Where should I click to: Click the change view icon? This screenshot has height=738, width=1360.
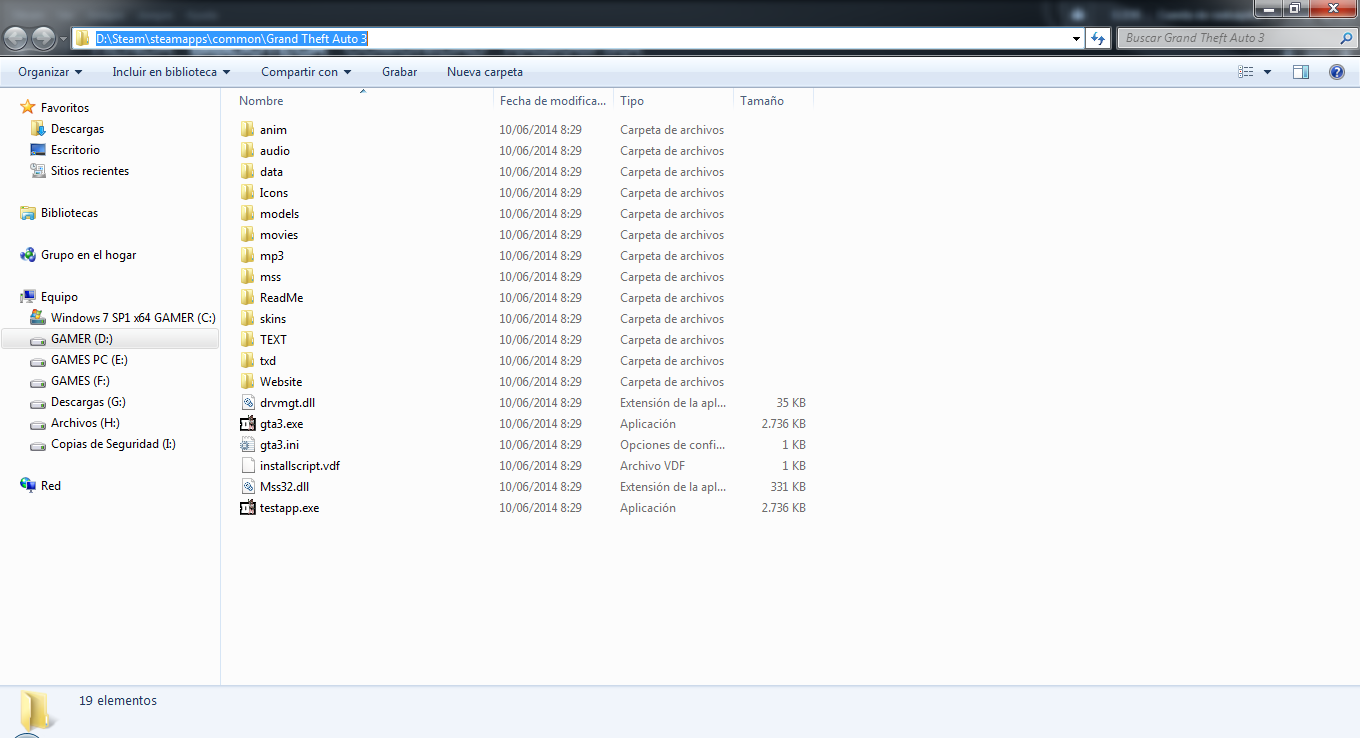click(1246, 72)
